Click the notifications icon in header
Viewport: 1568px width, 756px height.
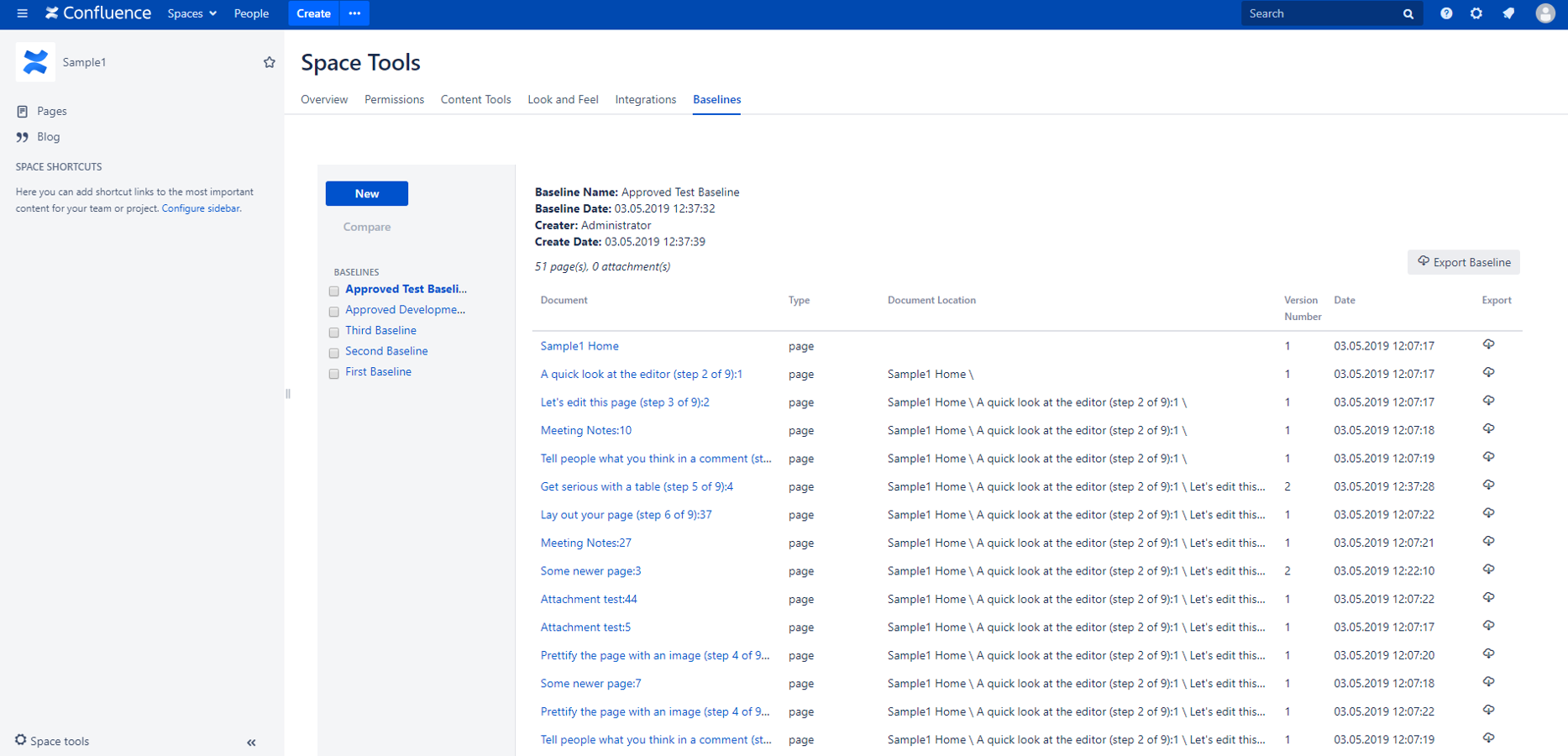tap(1508, 13)
